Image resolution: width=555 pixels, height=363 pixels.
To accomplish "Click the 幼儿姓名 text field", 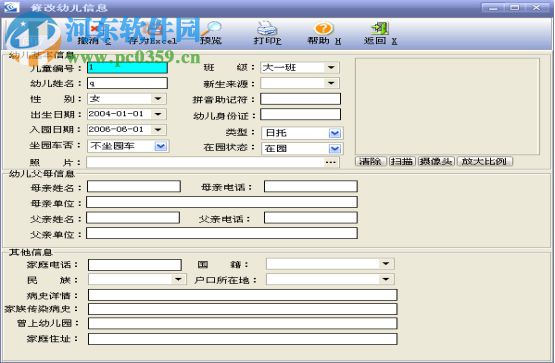I will click(x=127, y=83).
